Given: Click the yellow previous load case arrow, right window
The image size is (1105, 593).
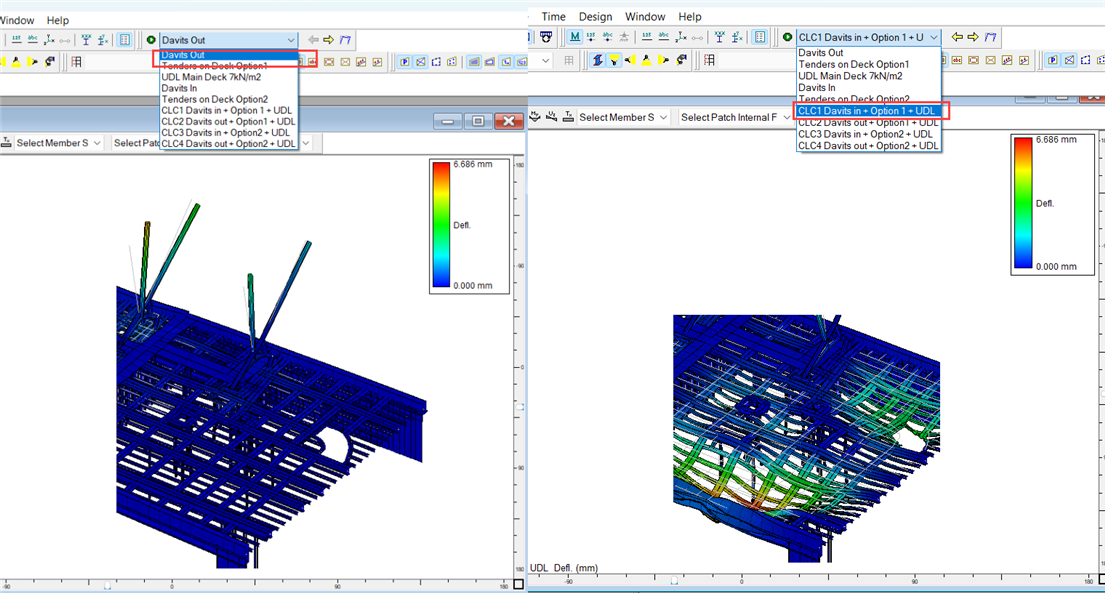Looking at the screenshot, I should (957, 37).
